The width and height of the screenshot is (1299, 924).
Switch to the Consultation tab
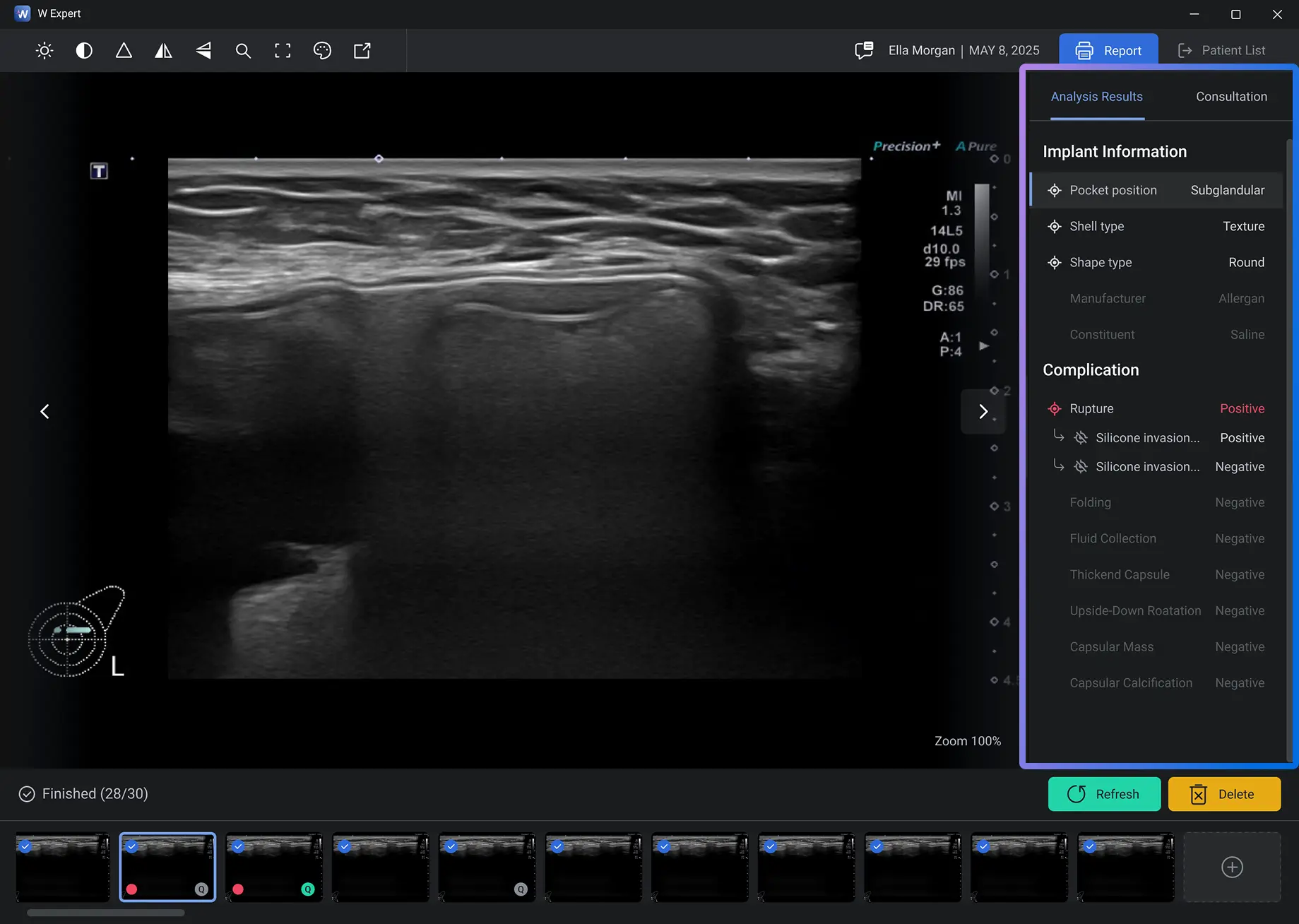[x=1230, y=96]
